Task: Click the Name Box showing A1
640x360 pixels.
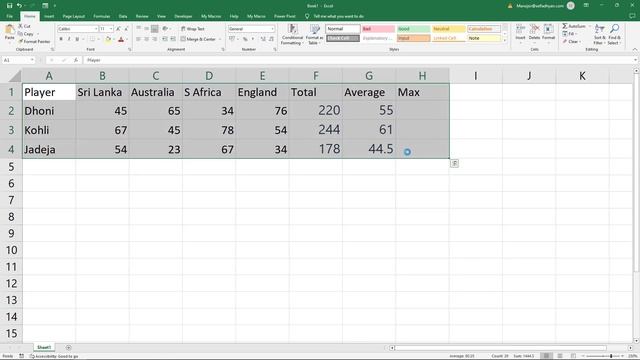Action: [18, 60]
